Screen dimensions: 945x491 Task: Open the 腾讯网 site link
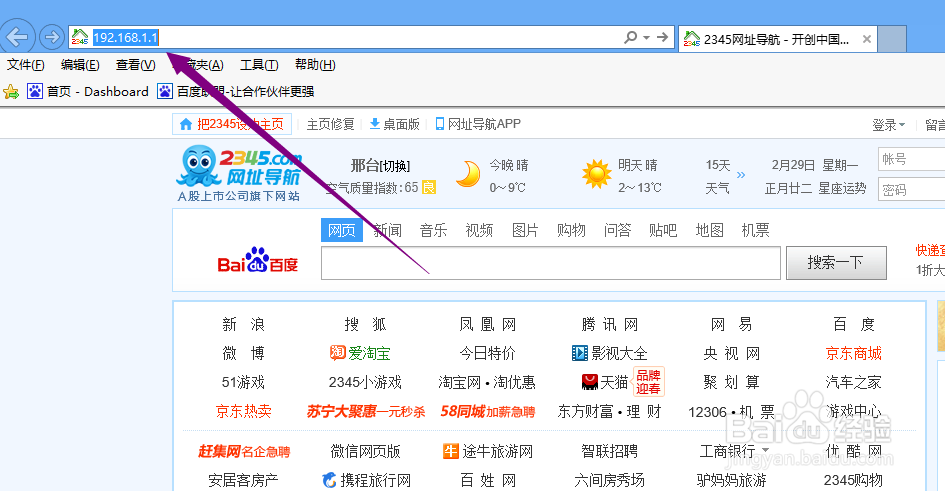(x=610, y=325)
